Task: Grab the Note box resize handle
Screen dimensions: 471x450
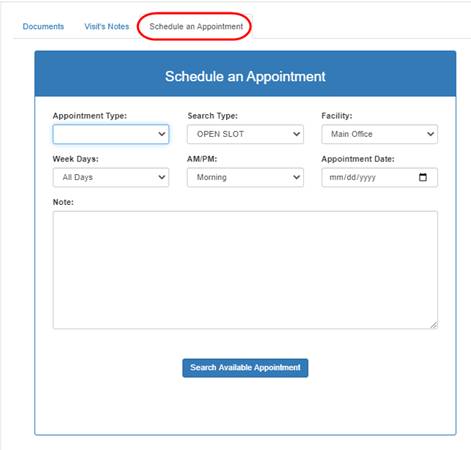Action: (x=434, y=325)
